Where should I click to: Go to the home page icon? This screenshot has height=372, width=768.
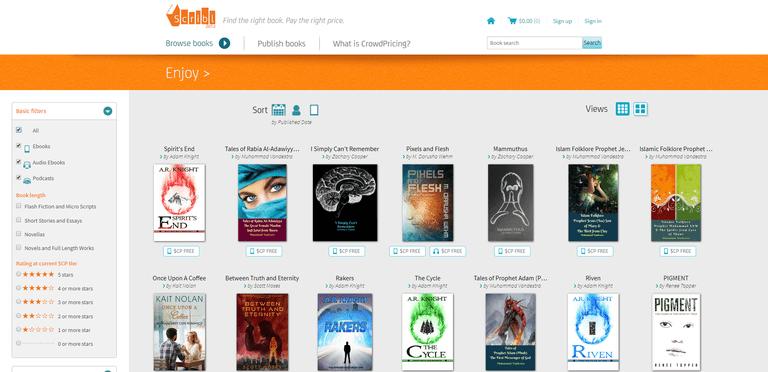coord(491,21)
